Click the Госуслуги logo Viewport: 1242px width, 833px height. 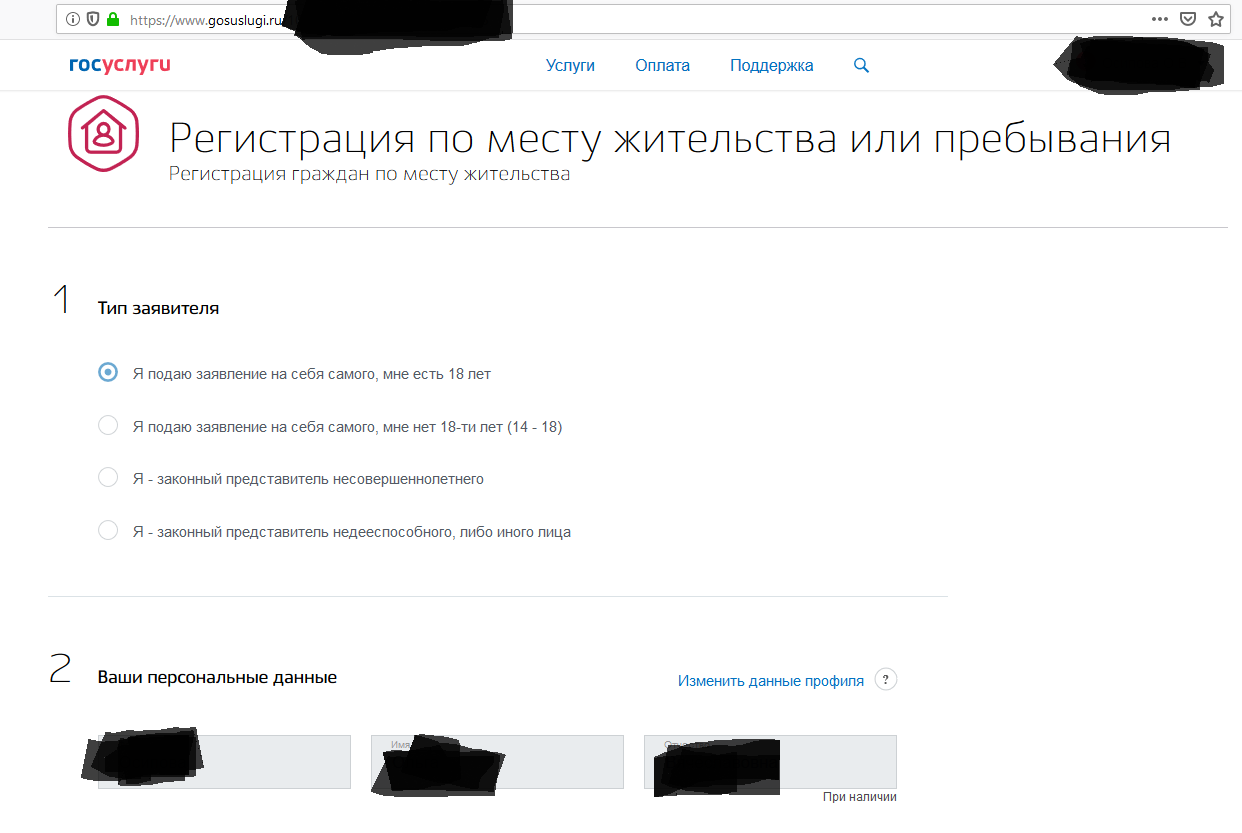(x=120, y=65)
